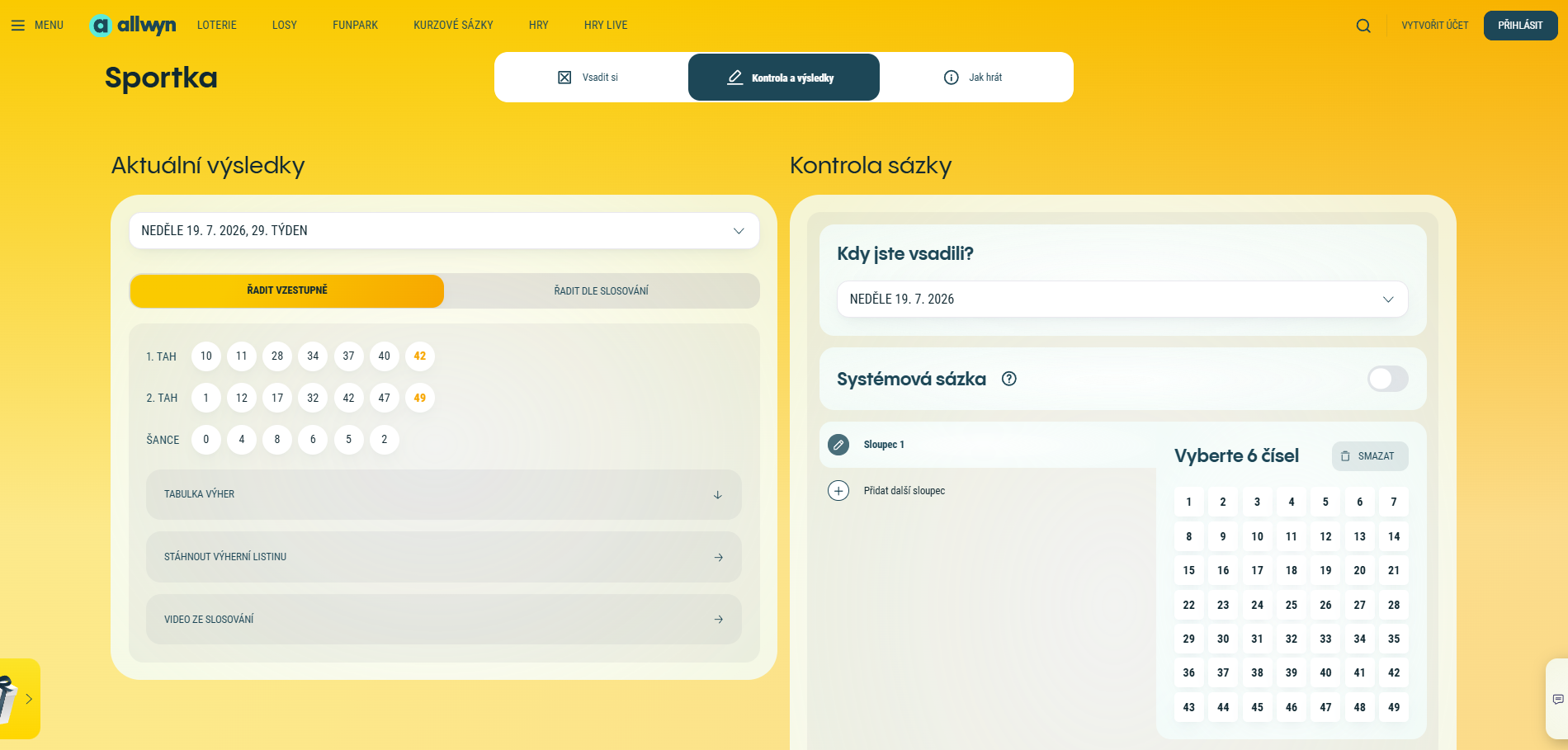This screenshot has height=750, width=1568.
Task: Open the help icon beside Systémová sázka
Action: click(1009, 379)
